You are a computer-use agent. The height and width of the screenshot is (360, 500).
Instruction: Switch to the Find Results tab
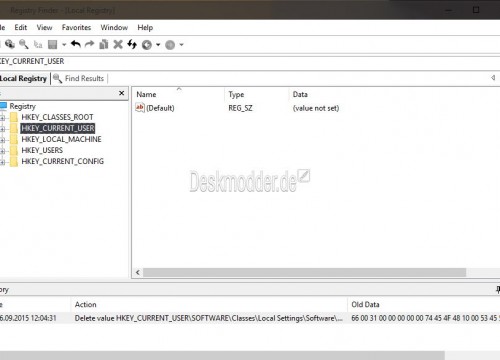point(79,78)
